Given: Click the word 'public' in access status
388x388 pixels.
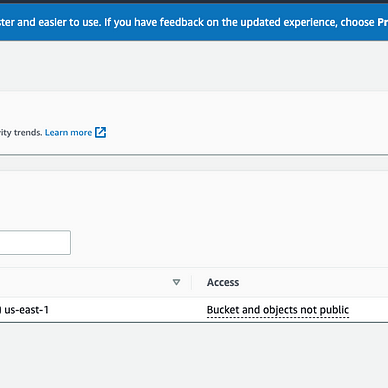Looking at the screenshot, I should pos(334,310).
